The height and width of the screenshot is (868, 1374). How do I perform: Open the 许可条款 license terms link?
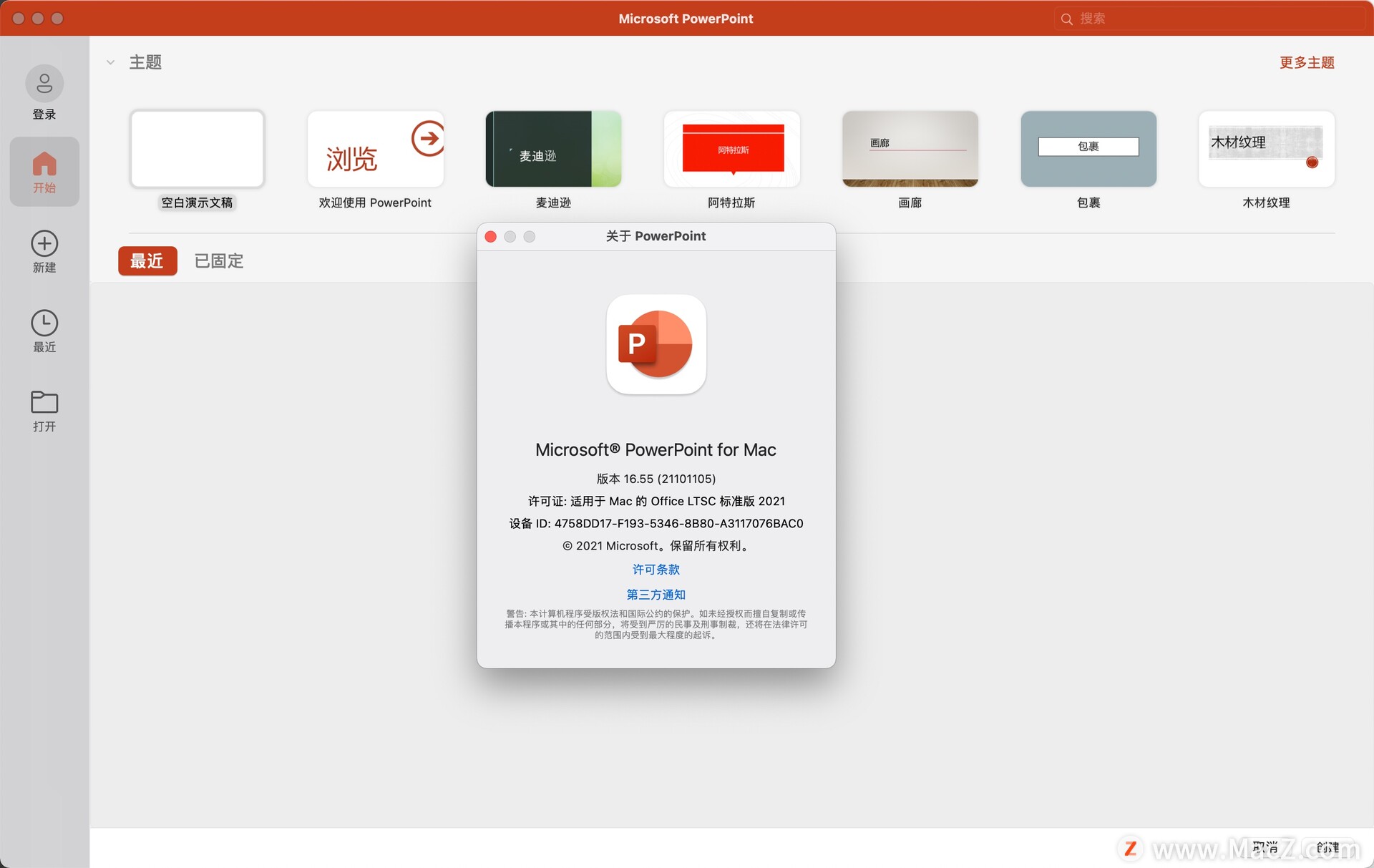pyautogui.click(x=656, y=570)
